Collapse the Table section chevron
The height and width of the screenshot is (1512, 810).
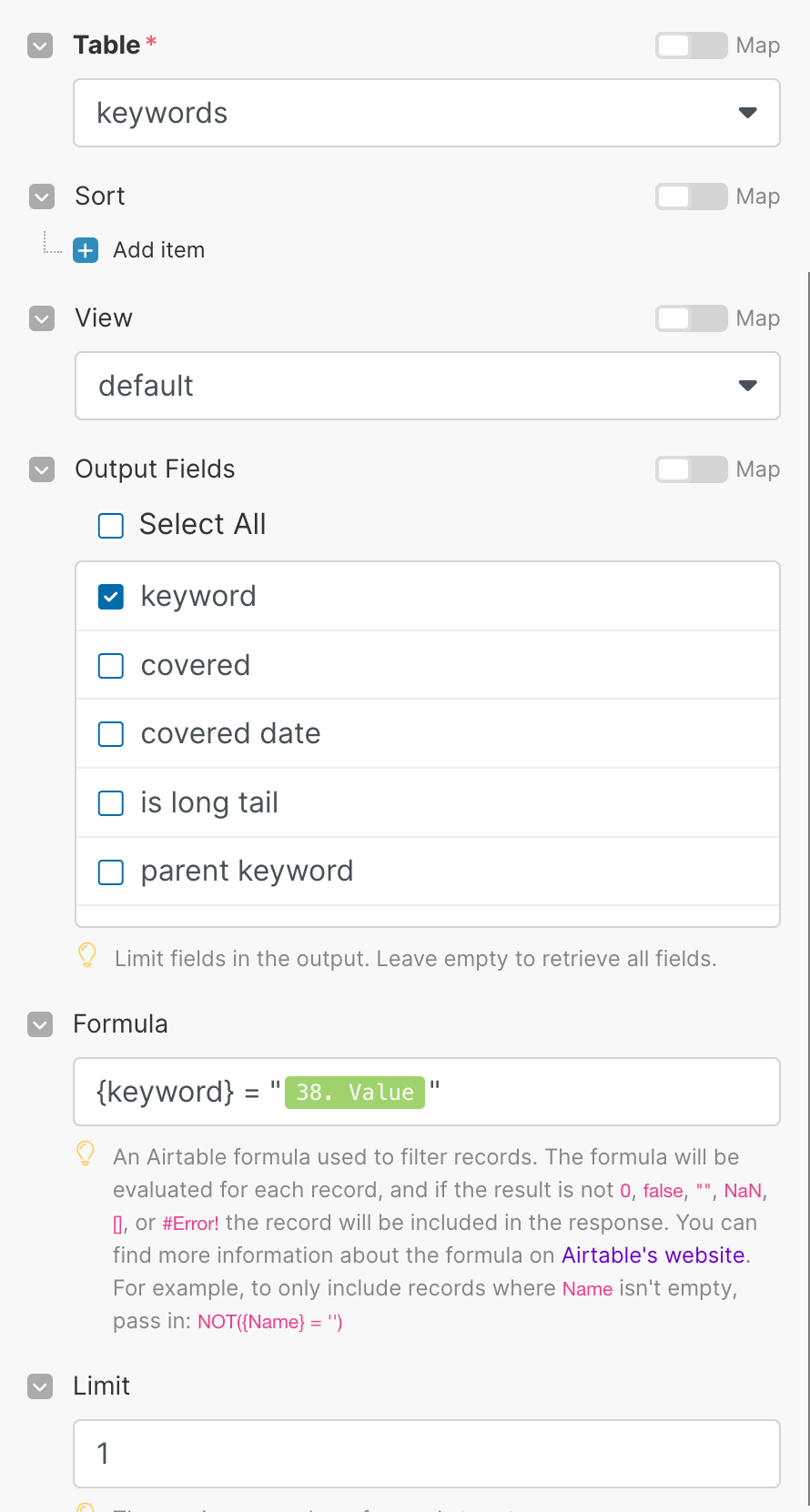40,45
